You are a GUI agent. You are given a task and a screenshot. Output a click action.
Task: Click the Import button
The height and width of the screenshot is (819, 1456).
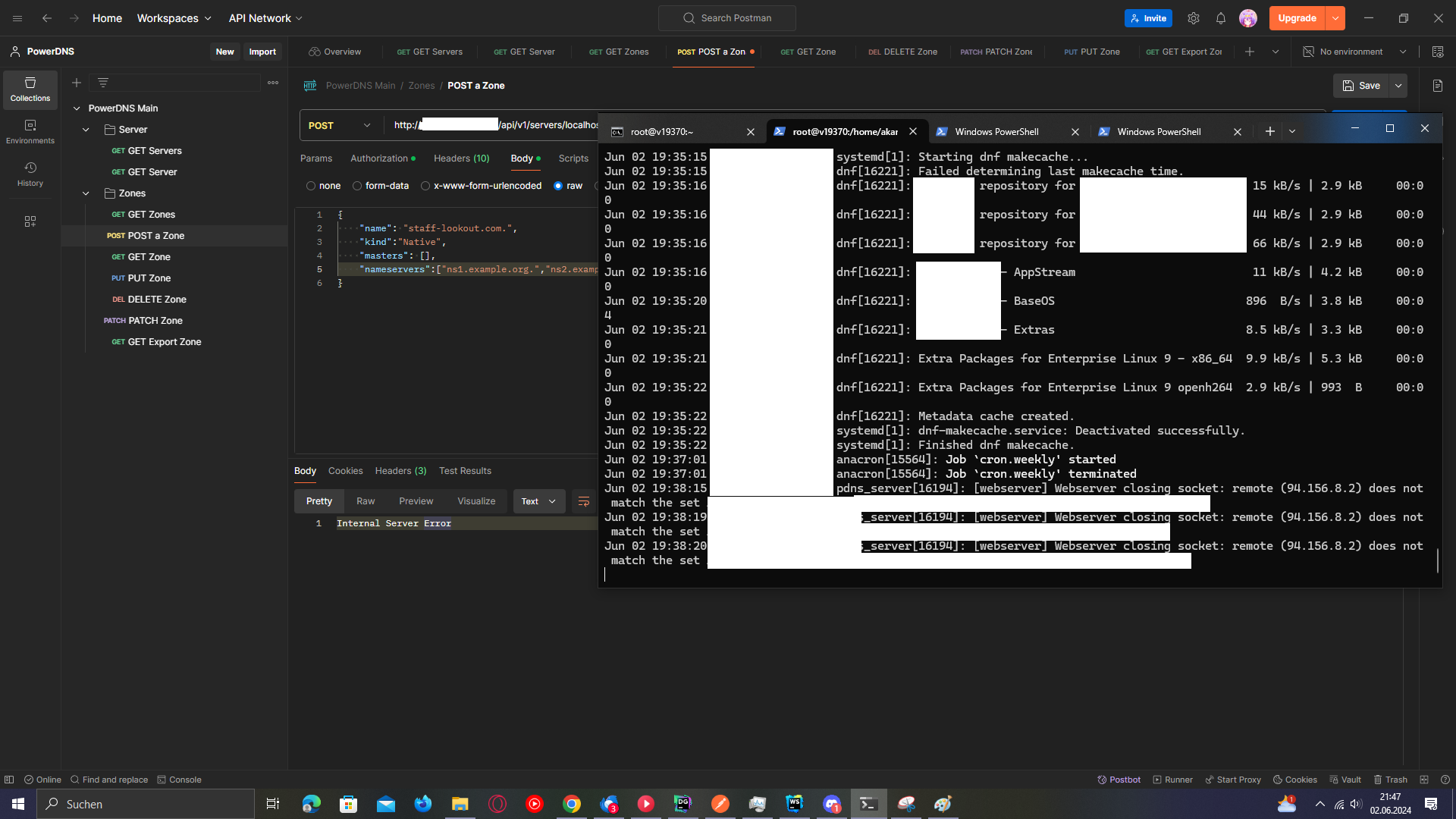tap(262, 52)
